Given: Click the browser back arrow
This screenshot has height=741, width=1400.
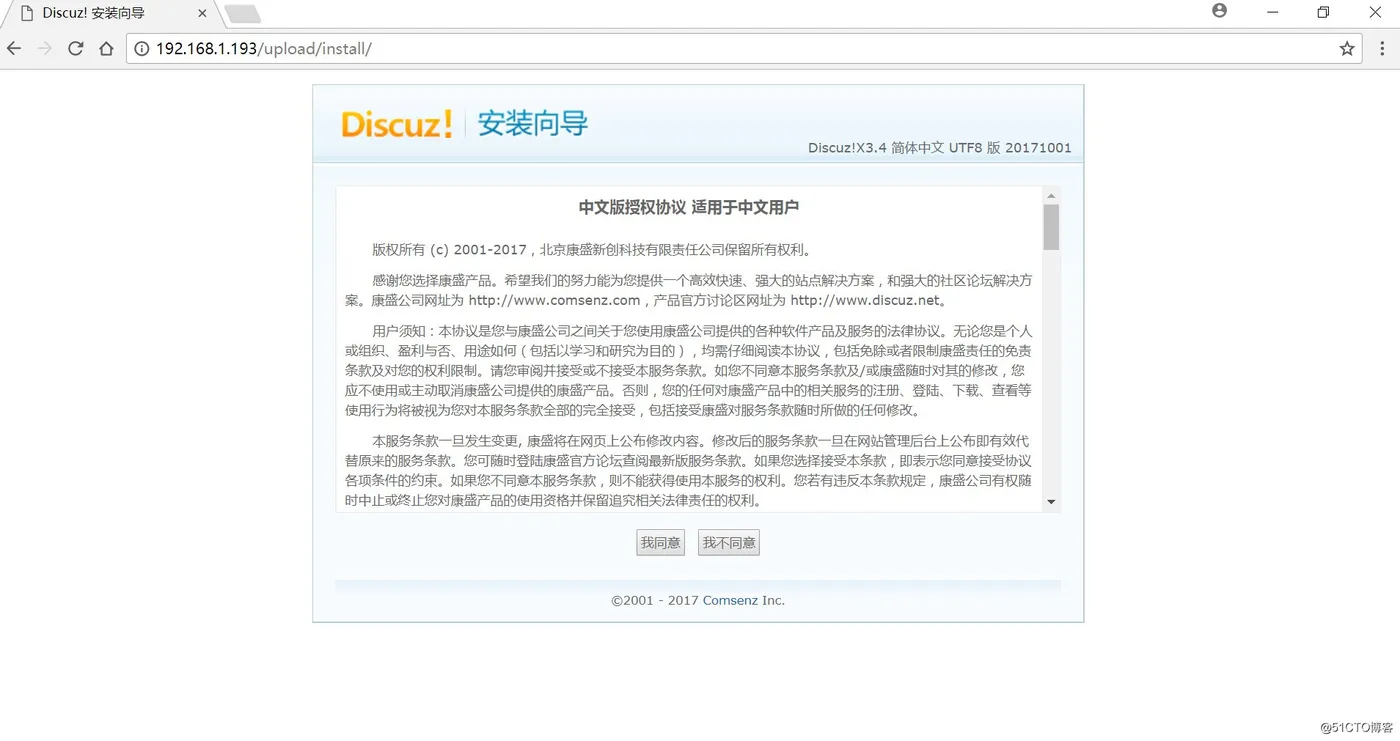Looking at the screenshot, I should tap(14, 48).
